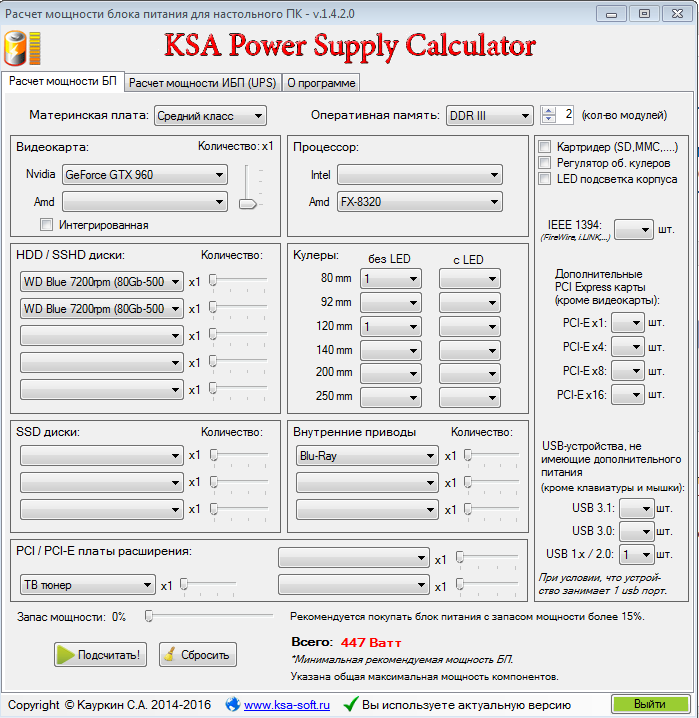Screen dimensions: 699x718
Task: Open the PCI-E x16 count dropdown
Action: pyautogui.click(x=628, y=394)
